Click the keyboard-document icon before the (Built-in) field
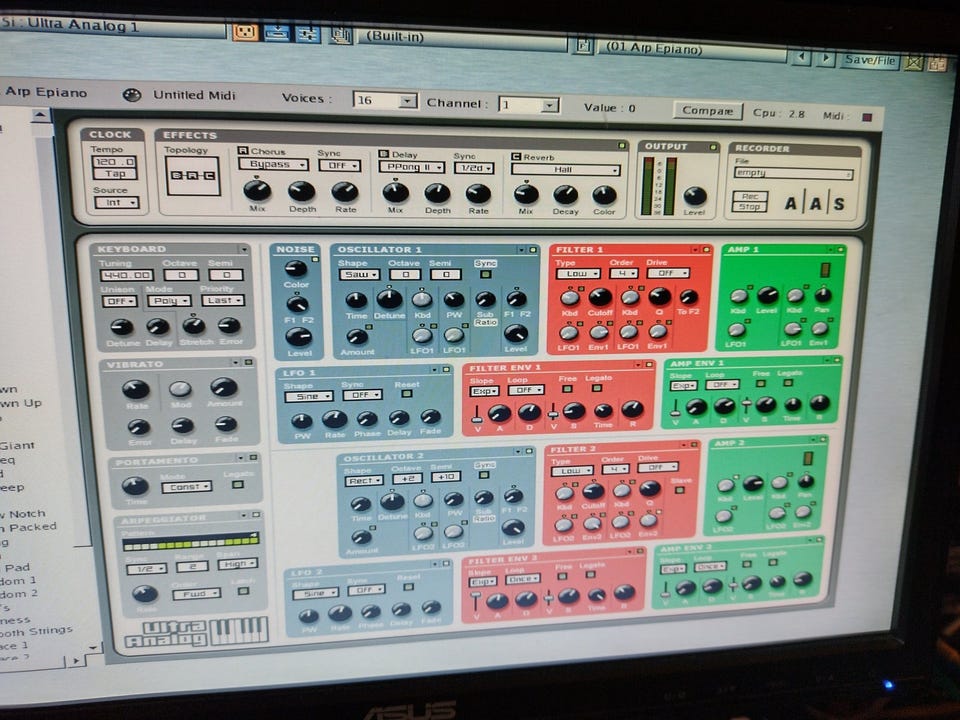The width and height of the screenshot is (960, 720). point(340,34)
